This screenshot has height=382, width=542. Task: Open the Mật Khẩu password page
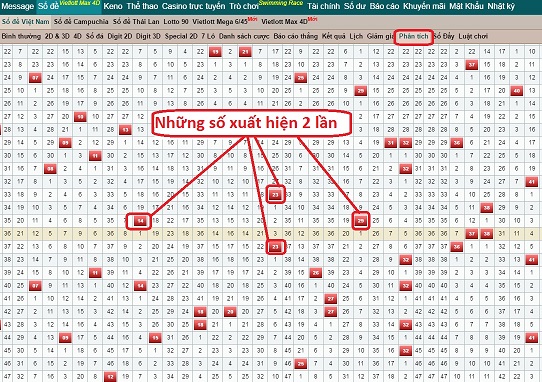point(466,6)
